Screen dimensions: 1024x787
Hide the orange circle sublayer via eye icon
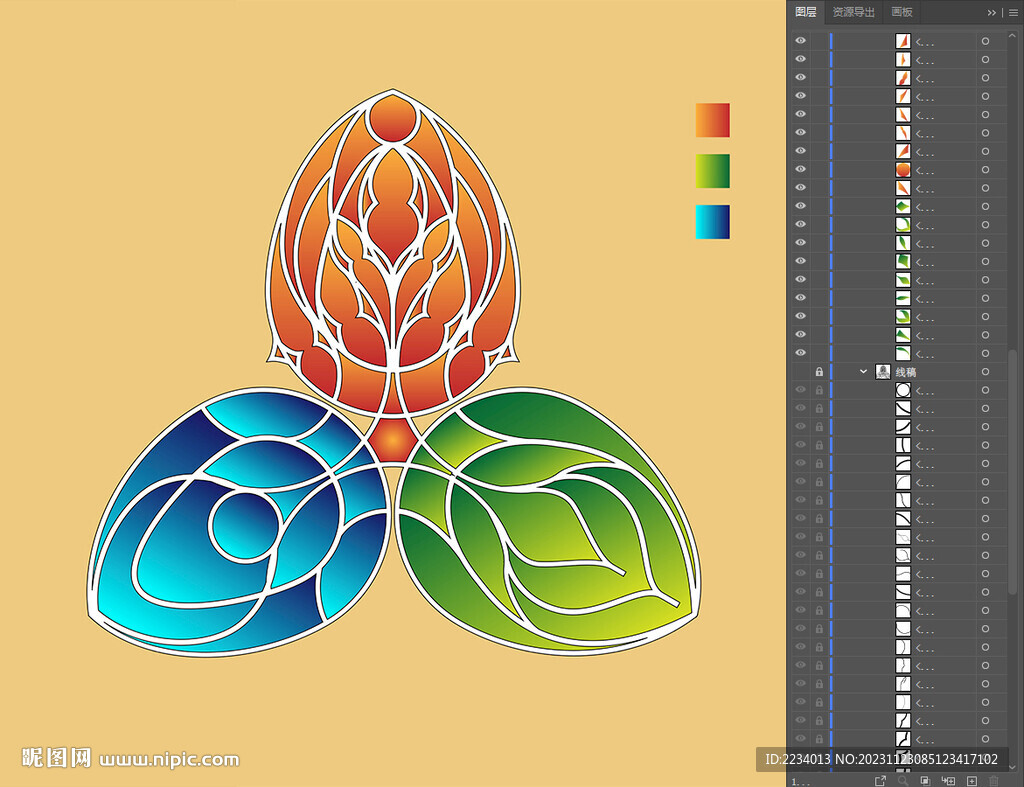(800, 169)
